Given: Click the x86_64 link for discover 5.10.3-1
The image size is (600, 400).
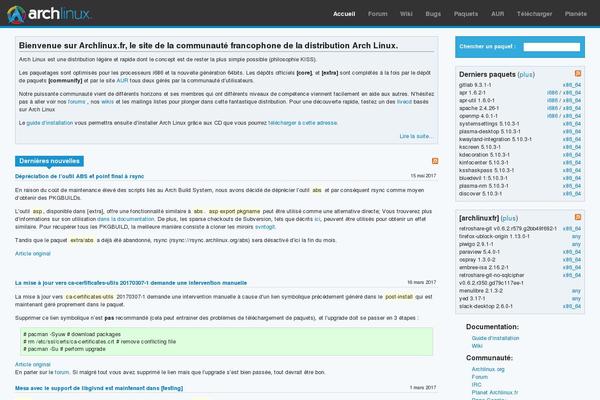Looking at the screenshot, I should coord(572,194).
